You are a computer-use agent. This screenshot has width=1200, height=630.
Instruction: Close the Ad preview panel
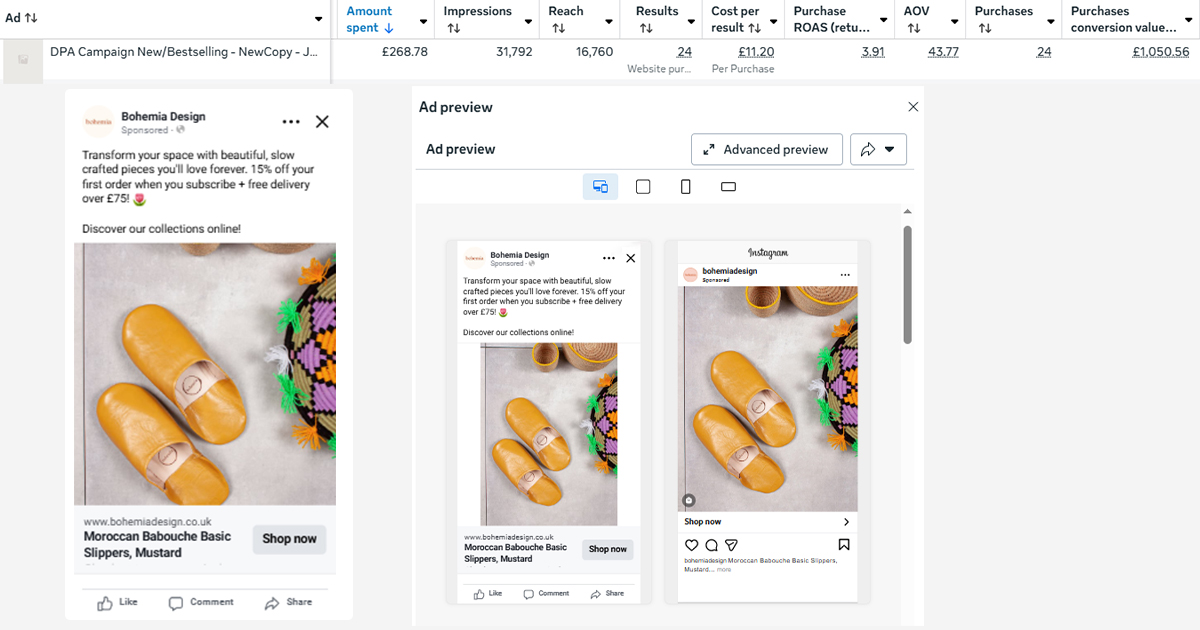tap(912, 107)
